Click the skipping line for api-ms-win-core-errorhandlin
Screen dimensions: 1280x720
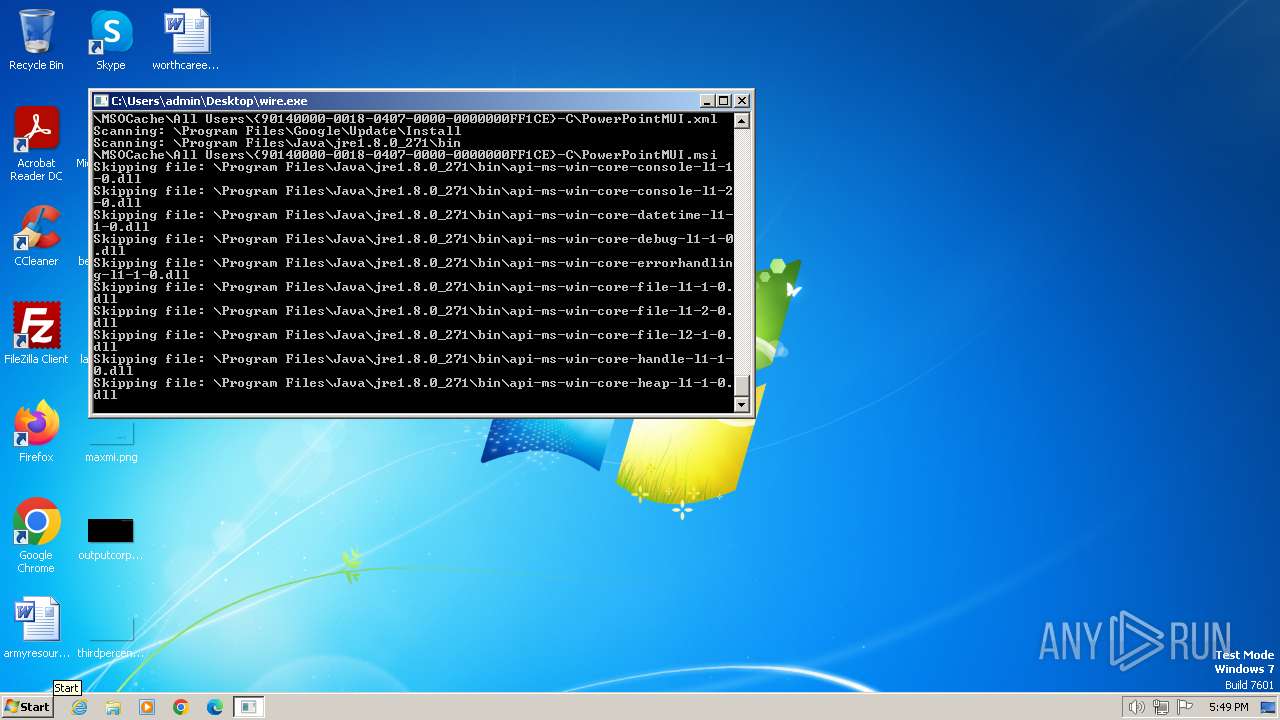pos(413,269)
